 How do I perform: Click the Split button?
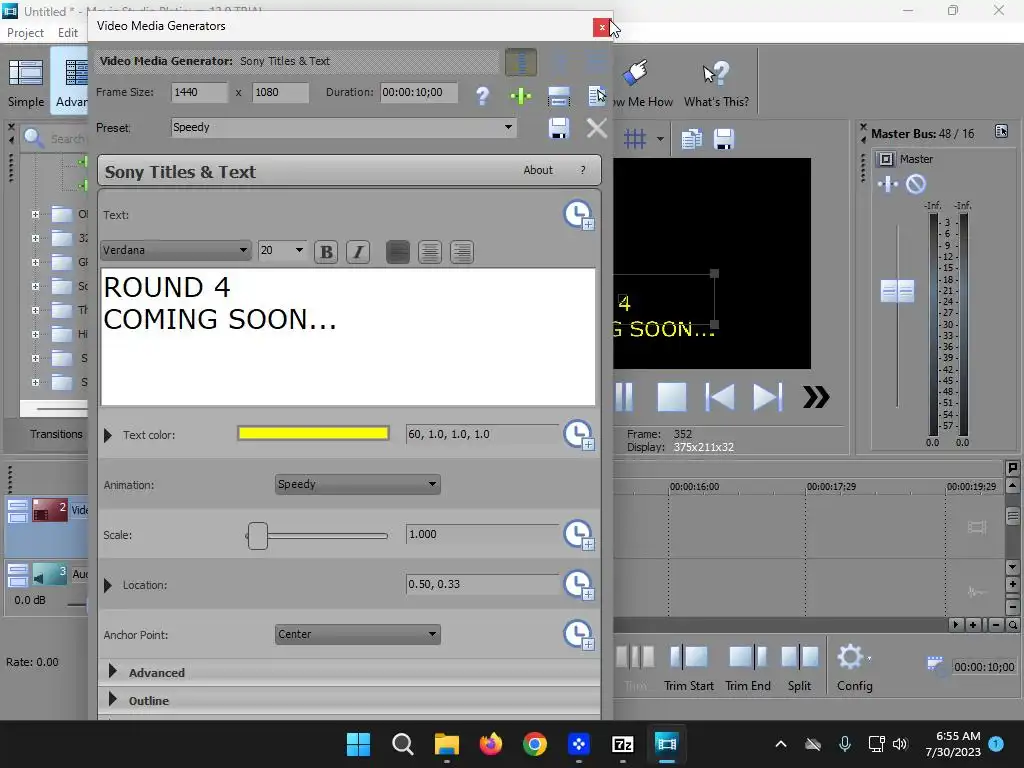point(799,668)
